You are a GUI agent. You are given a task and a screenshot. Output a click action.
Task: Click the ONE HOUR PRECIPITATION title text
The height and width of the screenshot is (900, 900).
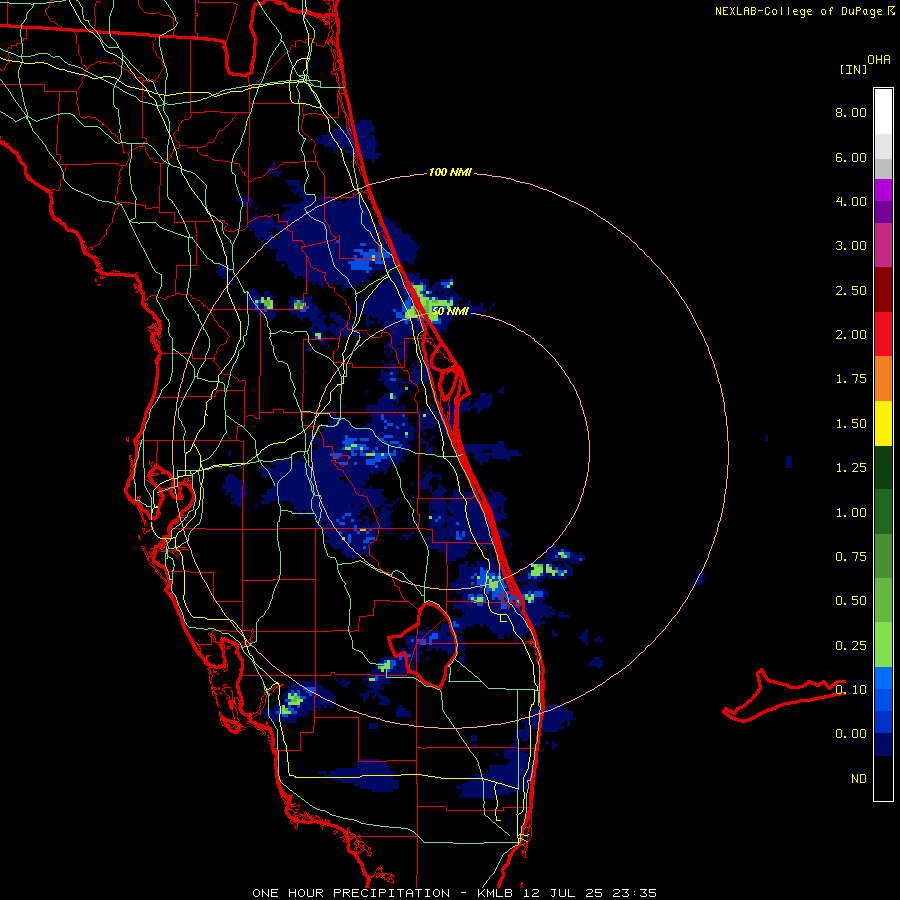tap(351, 893)
